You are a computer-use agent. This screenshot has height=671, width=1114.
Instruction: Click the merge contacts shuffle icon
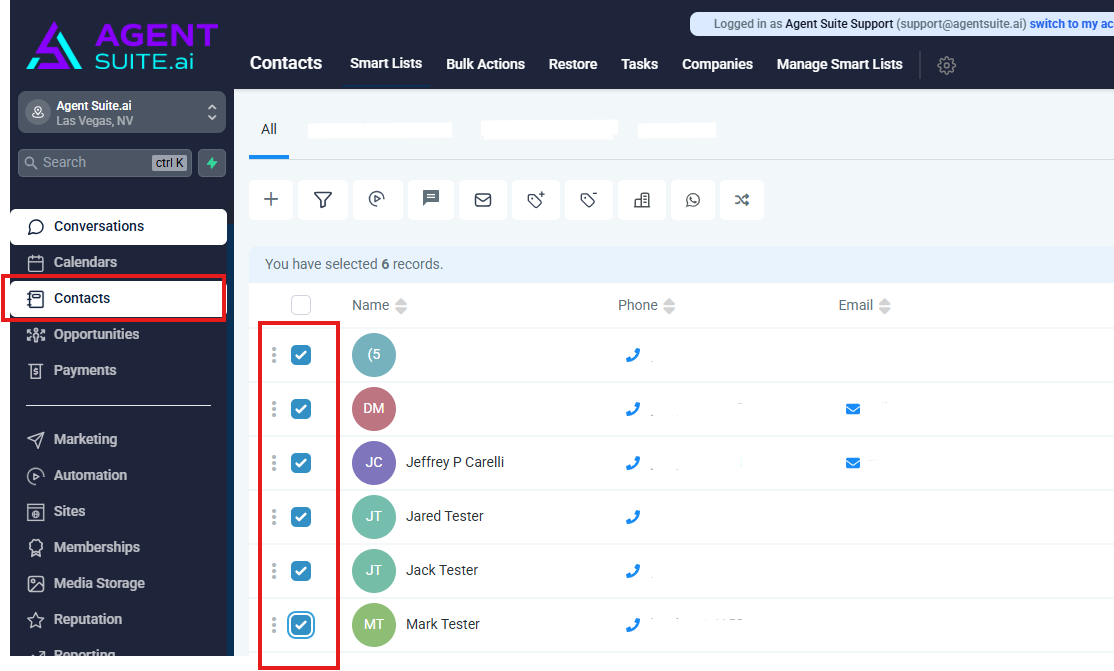742,200
